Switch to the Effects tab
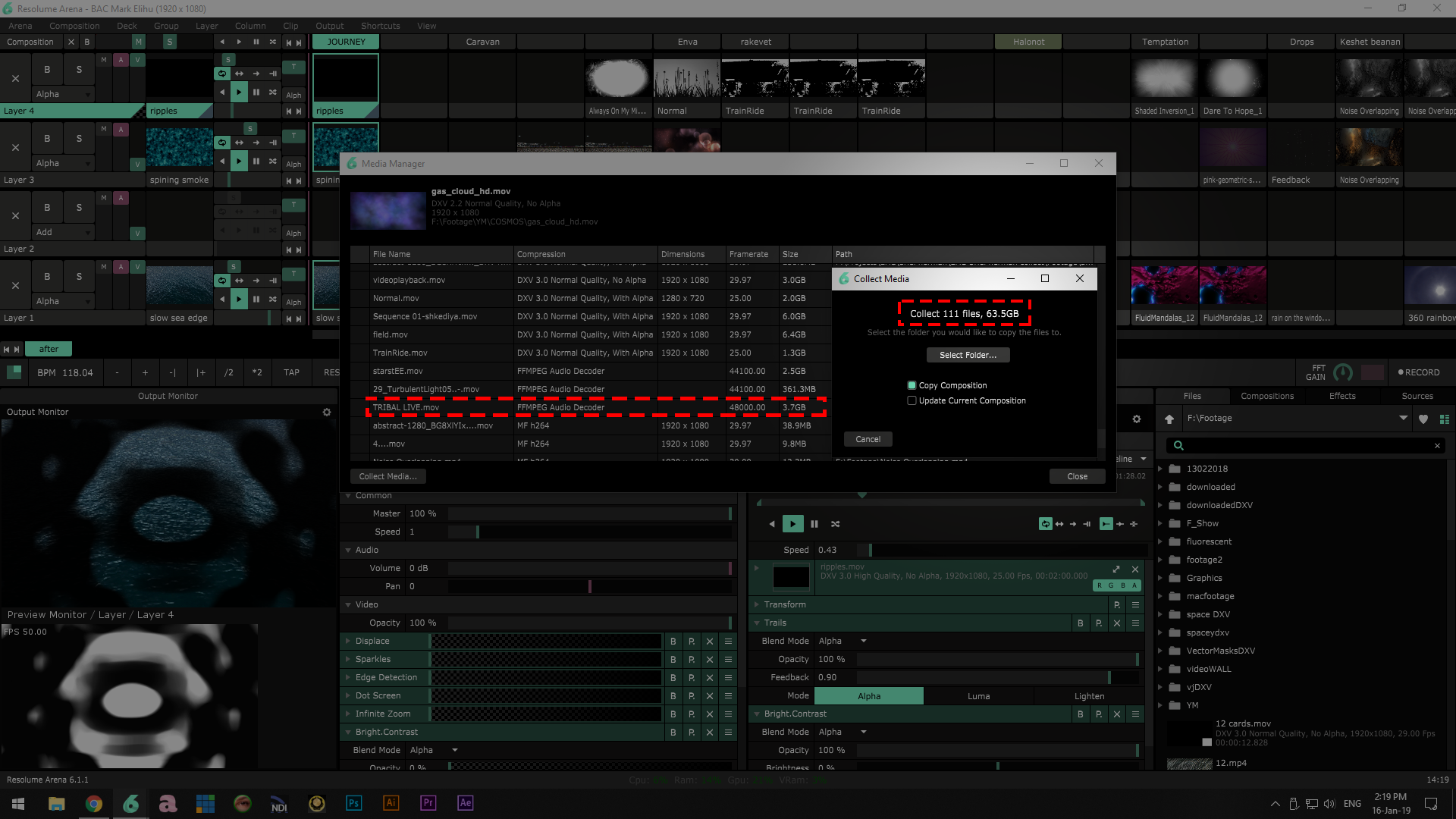Image resolution: width=1456 pixels, height=819 pixels. click(1342, 396)
